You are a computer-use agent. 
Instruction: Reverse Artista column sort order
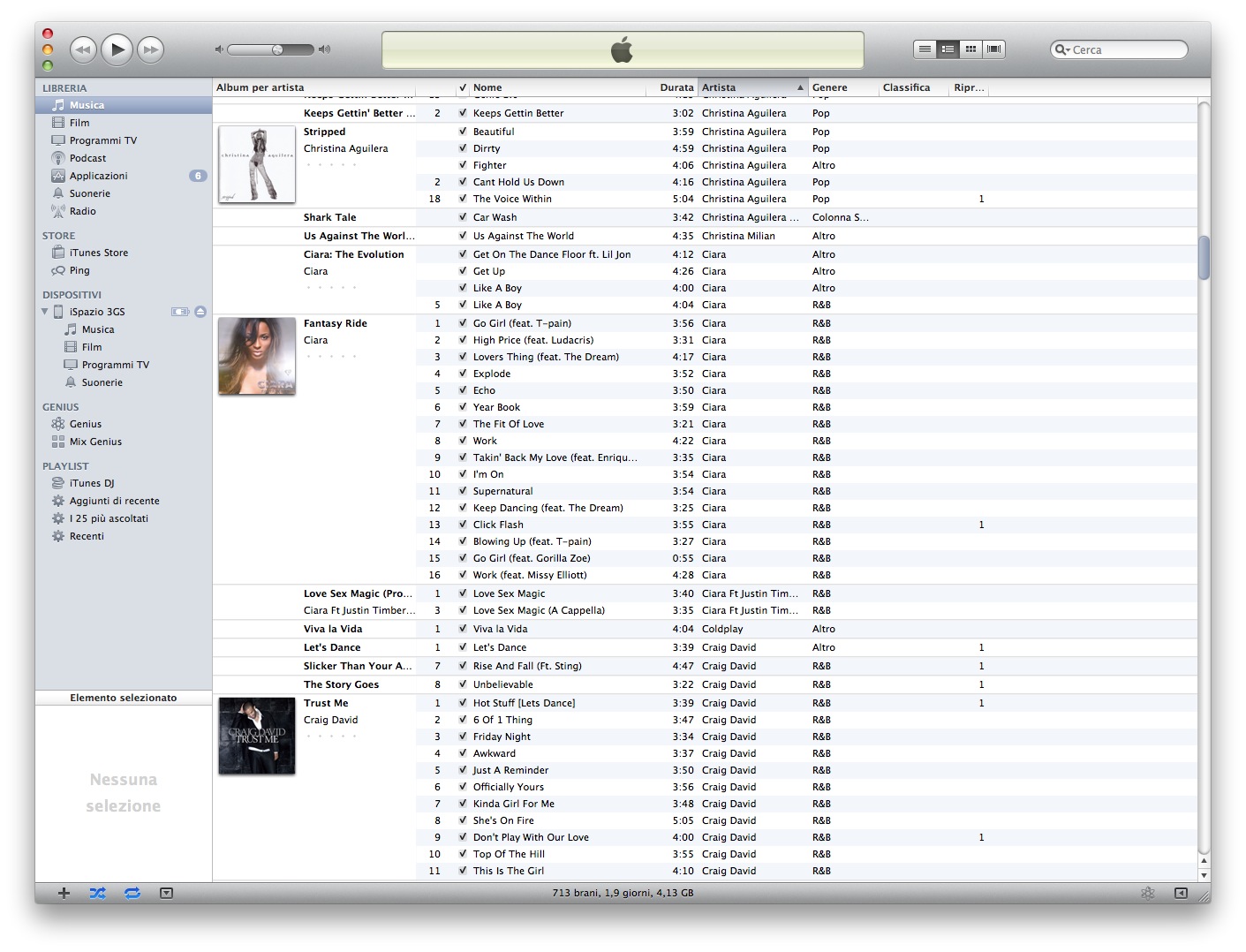coord(753,87)
